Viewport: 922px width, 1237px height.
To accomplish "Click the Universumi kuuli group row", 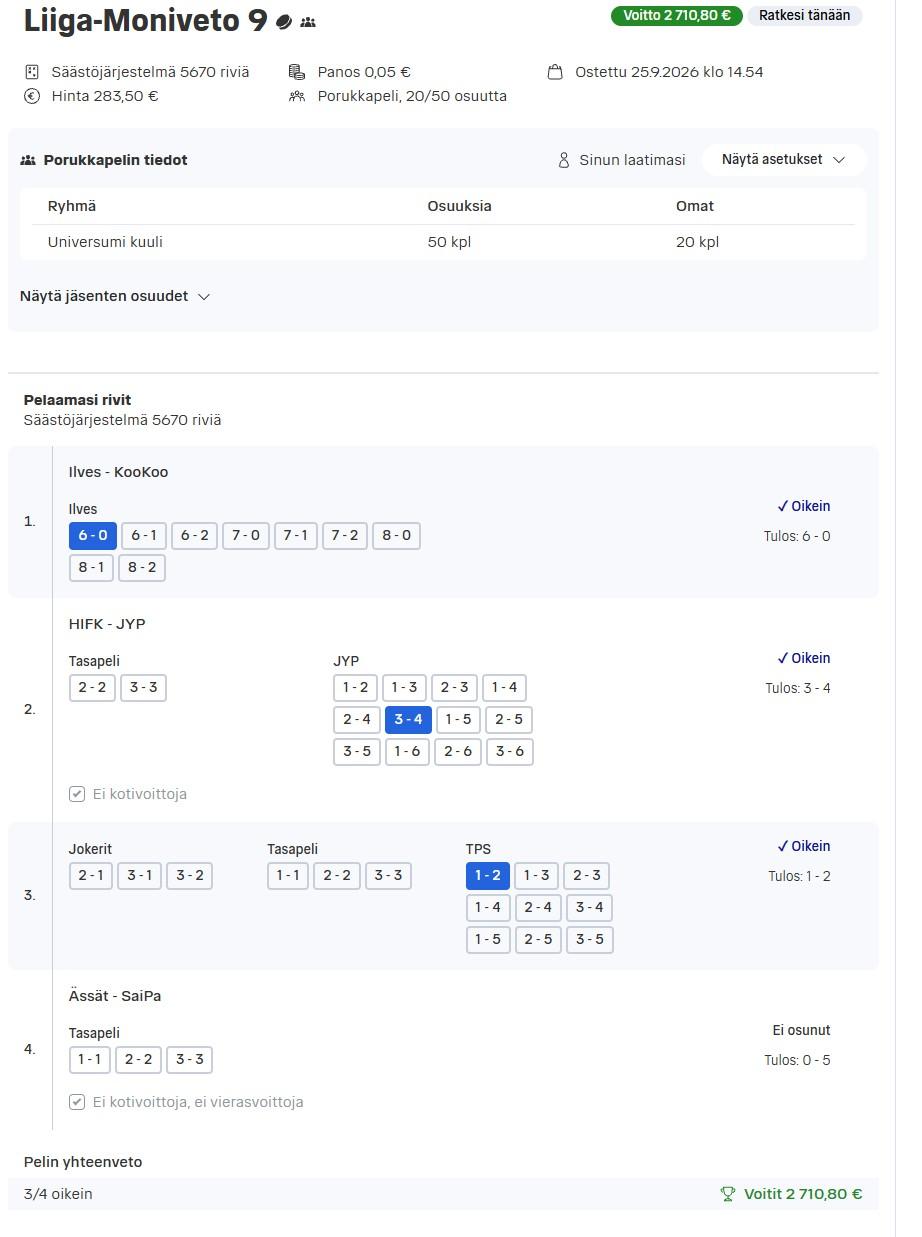I will pos(443,242).
